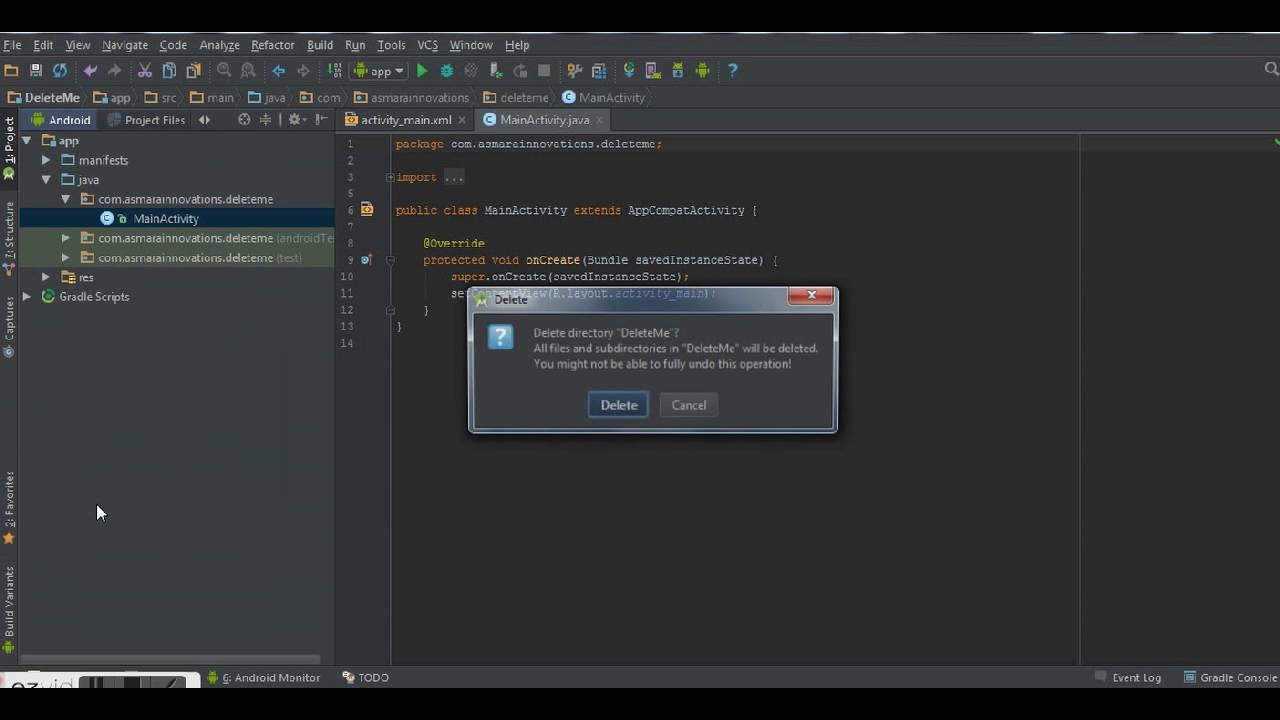Expand Gradle Scripts node
Image resolution: width=1280 pixels, height=720 pixels.
click(x=27, y=297)
